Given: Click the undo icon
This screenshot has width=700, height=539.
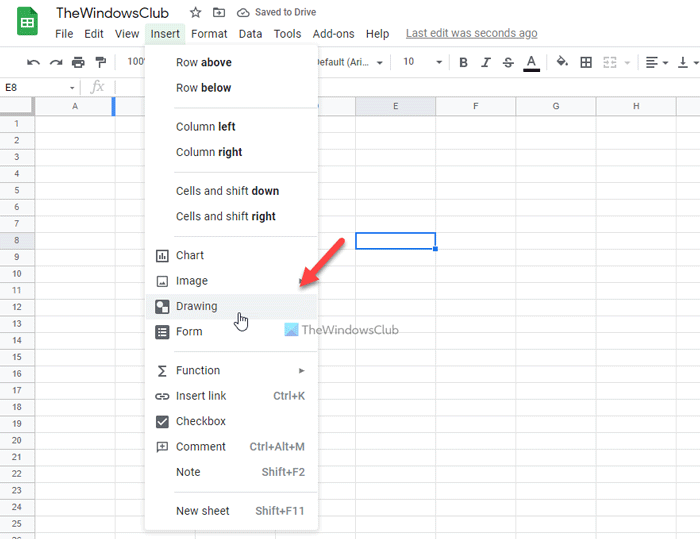Looking at the screenshot, I should tap(33, 62).
